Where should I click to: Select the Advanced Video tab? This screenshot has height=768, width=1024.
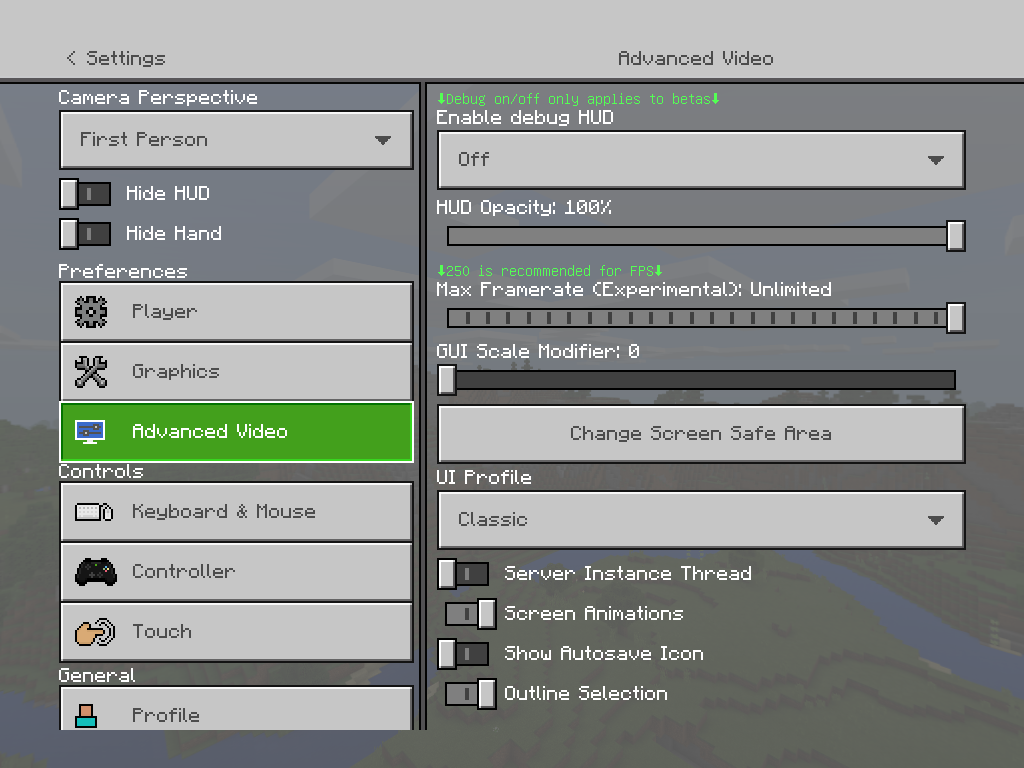236,432
